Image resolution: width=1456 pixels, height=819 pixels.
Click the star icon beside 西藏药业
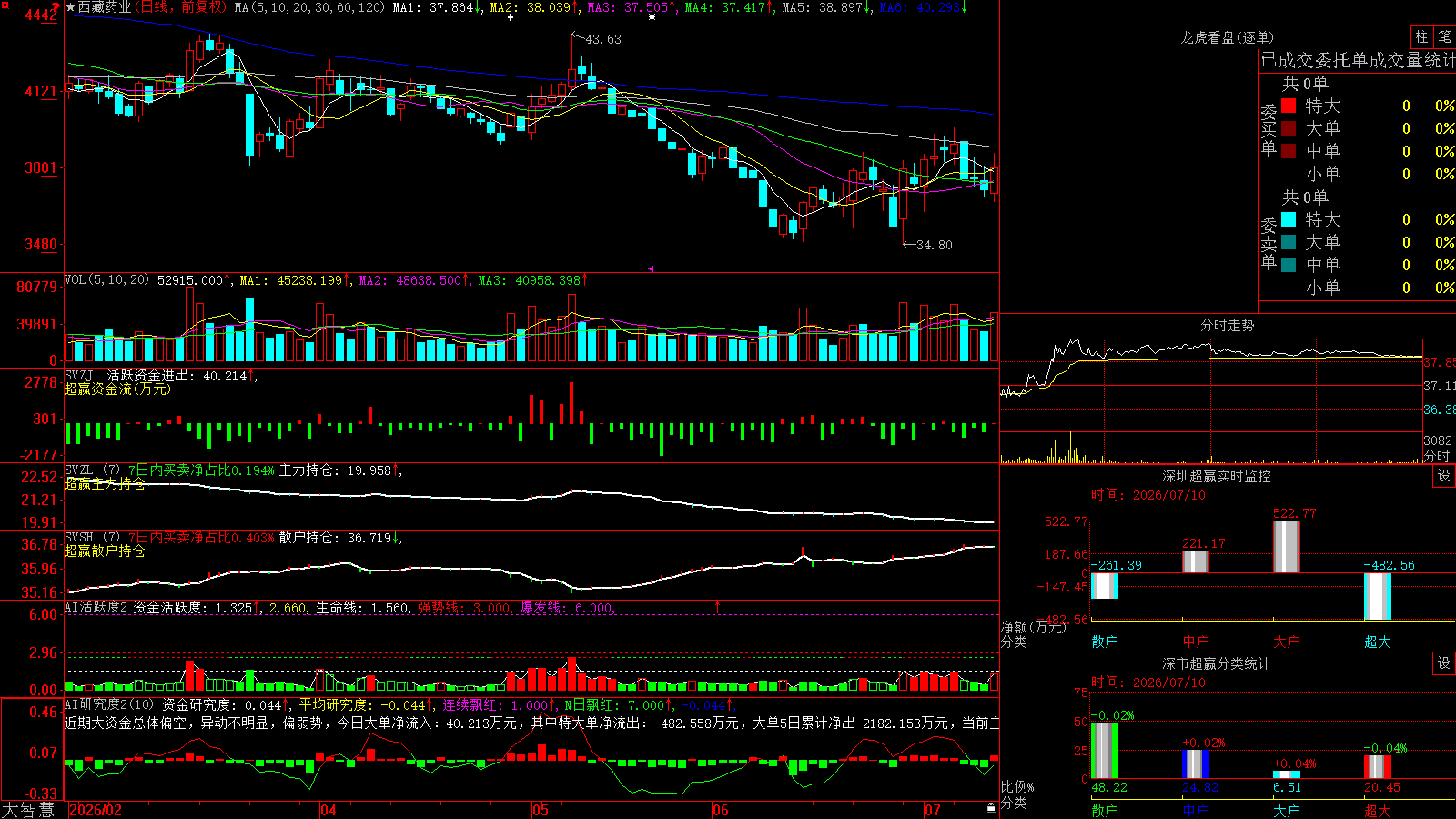[x=71, y=7]
